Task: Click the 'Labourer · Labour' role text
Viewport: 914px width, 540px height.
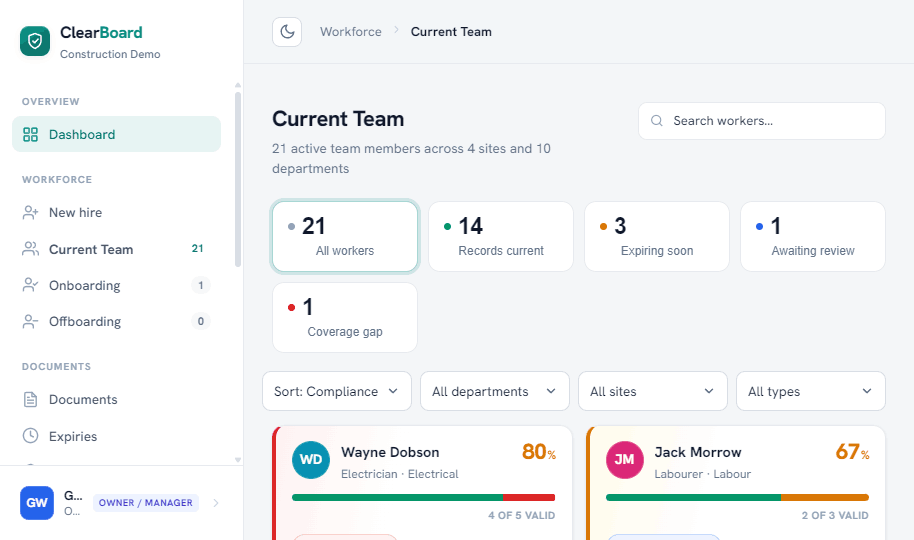Action: tap(702, 474)
